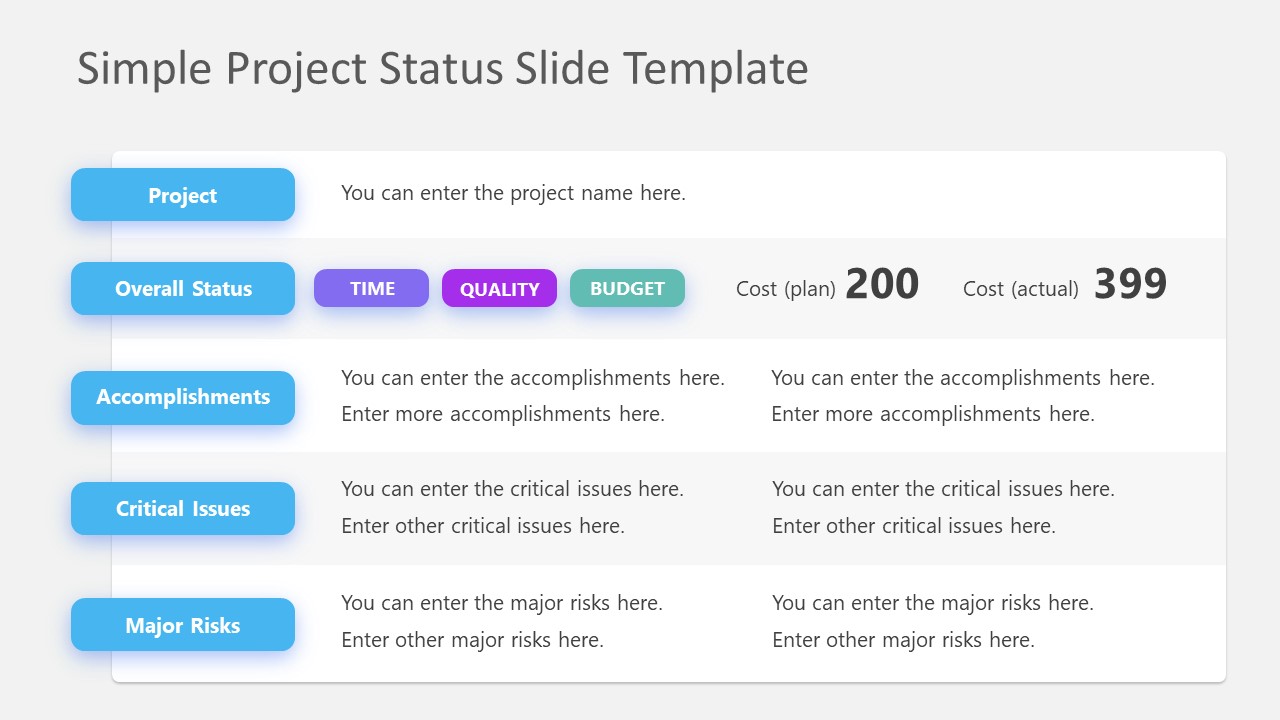The width and height of the screenshot is (1280, 720).
Task: Click the teal BUDGET status badge
Action: pyautogui.click(x=627, y=288)
